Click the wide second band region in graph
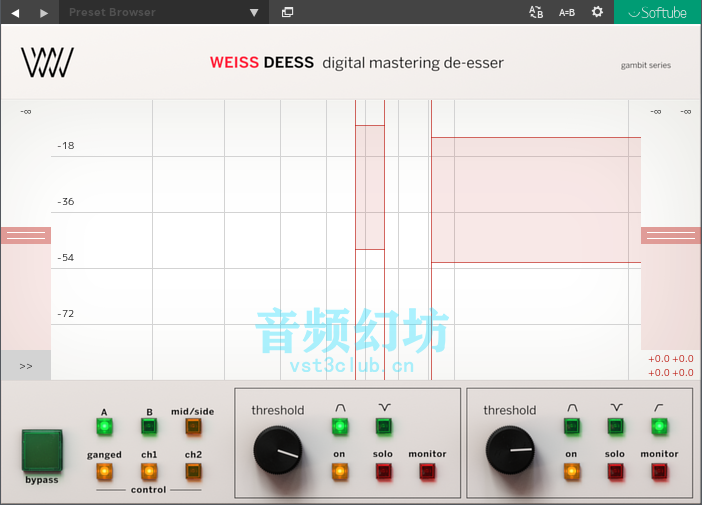 tap(536, 200)
